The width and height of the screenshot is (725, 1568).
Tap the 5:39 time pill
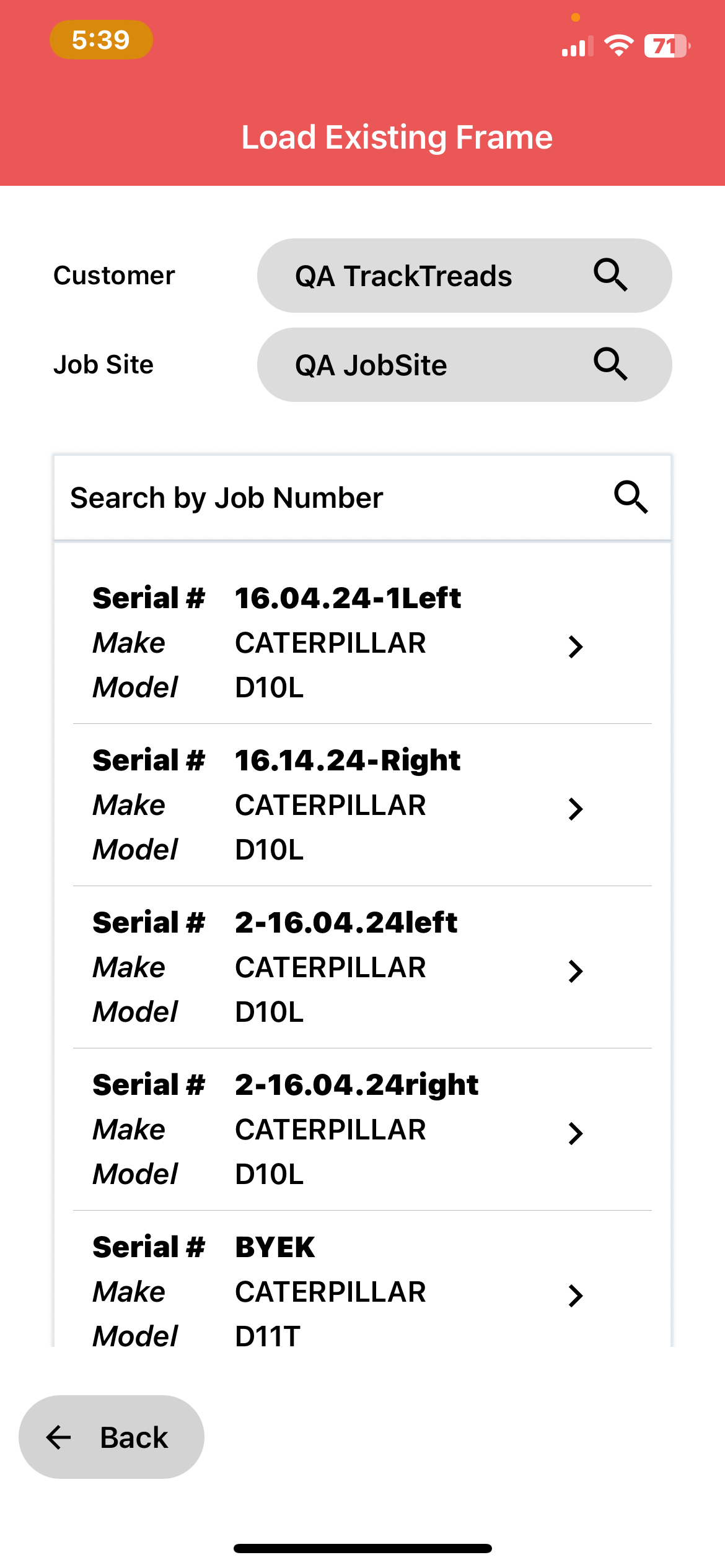[x=101, y=40]
